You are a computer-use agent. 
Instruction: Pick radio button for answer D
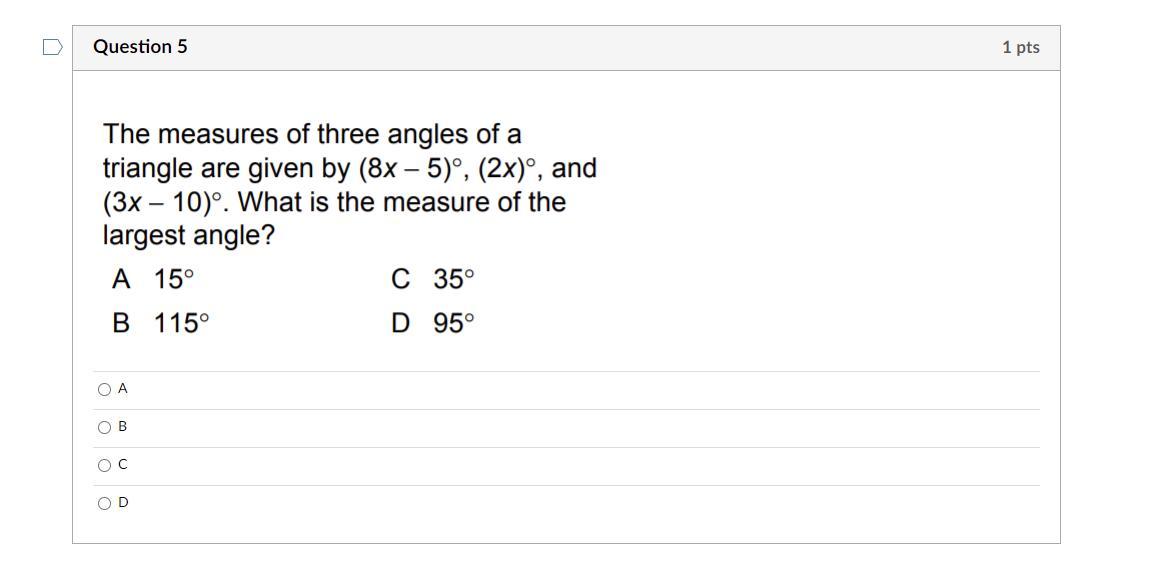click(x=104, y=504)
